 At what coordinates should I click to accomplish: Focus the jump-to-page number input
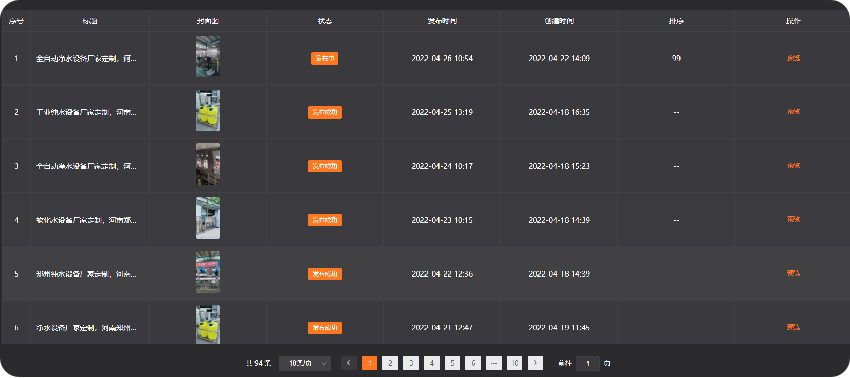tap(588, 363)
